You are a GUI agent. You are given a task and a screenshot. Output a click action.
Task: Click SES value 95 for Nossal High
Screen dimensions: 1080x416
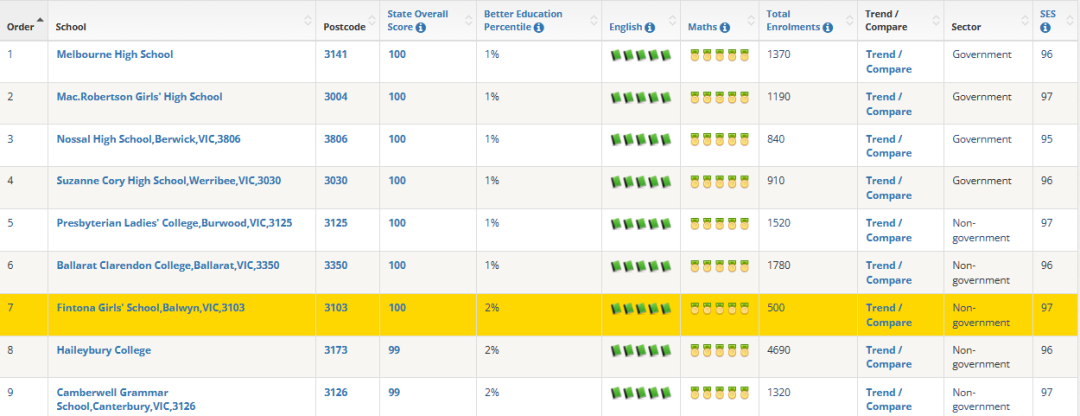1047,139
